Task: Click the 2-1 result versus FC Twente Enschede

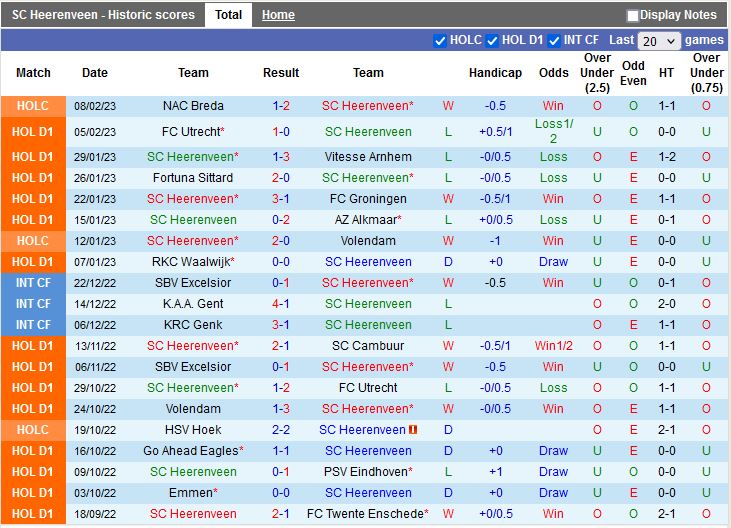Action: pos(281,514)
